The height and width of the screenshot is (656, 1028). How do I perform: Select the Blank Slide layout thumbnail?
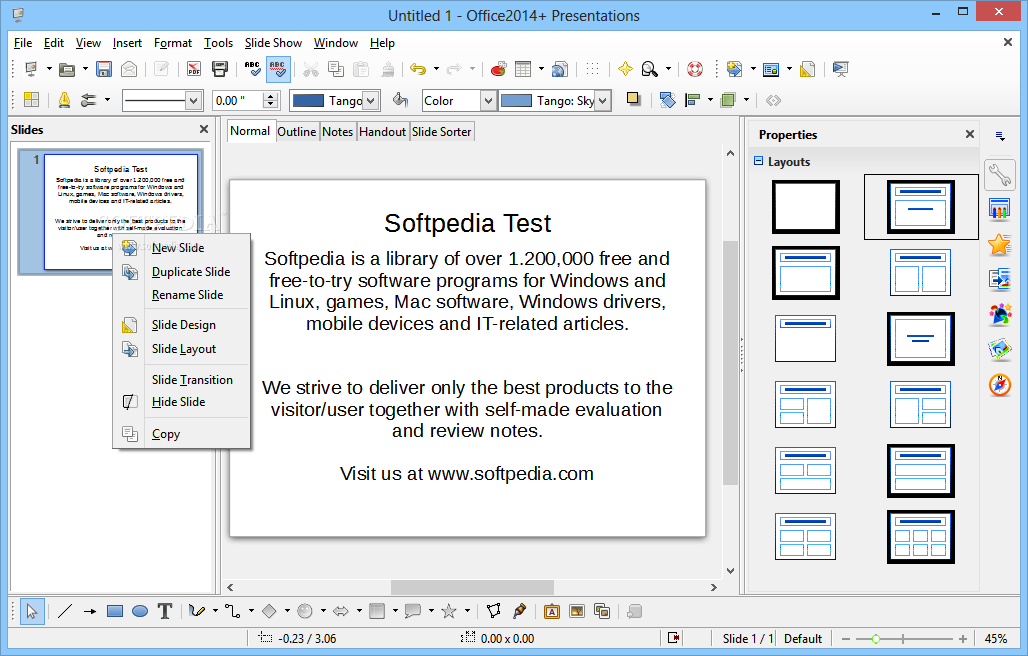click(805, 207)
